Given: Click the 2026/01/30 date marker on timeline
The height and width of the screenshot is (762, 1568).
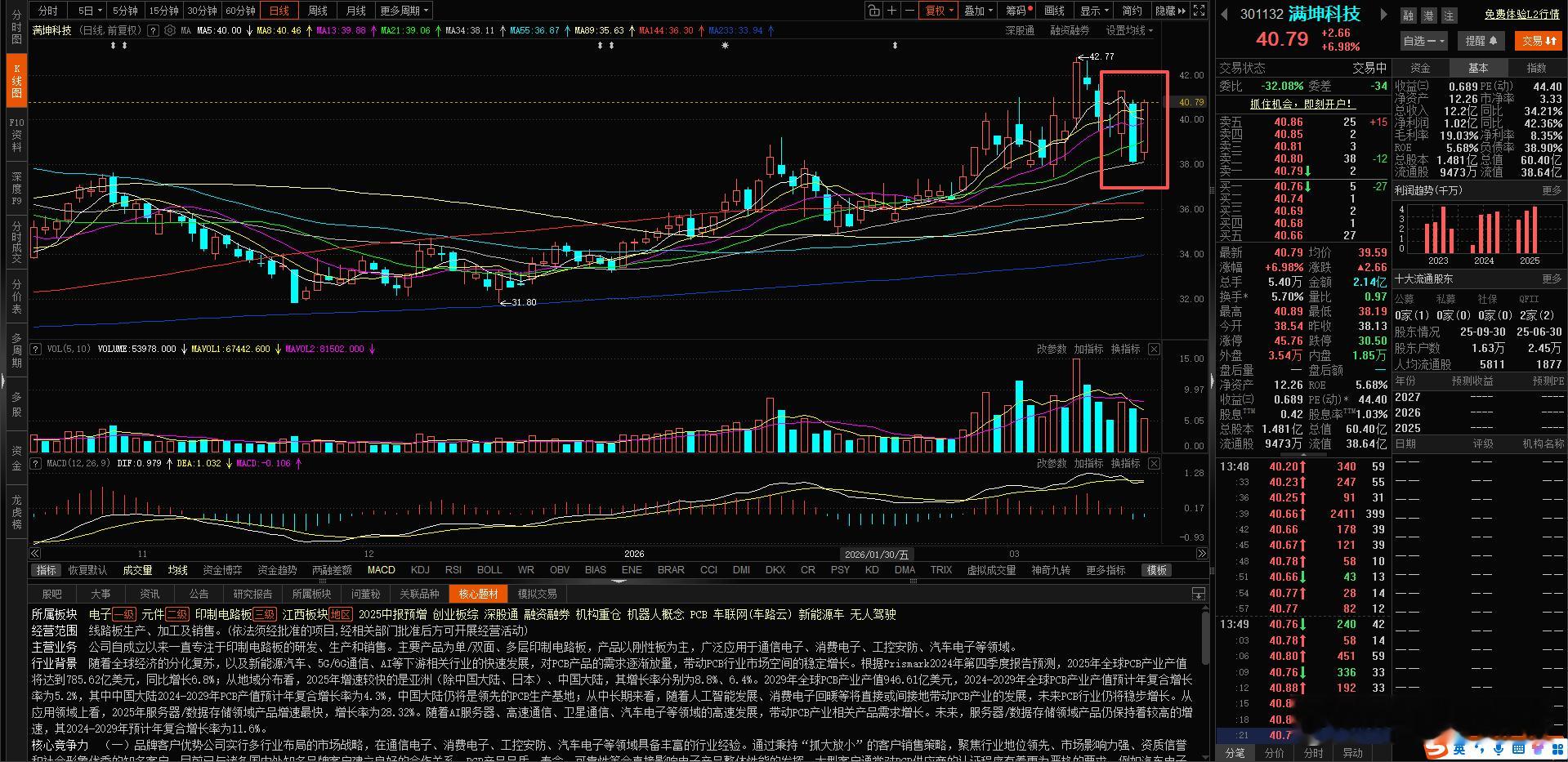Looking at the screenshot, I should pyautogui.click(x=877, y=554).
